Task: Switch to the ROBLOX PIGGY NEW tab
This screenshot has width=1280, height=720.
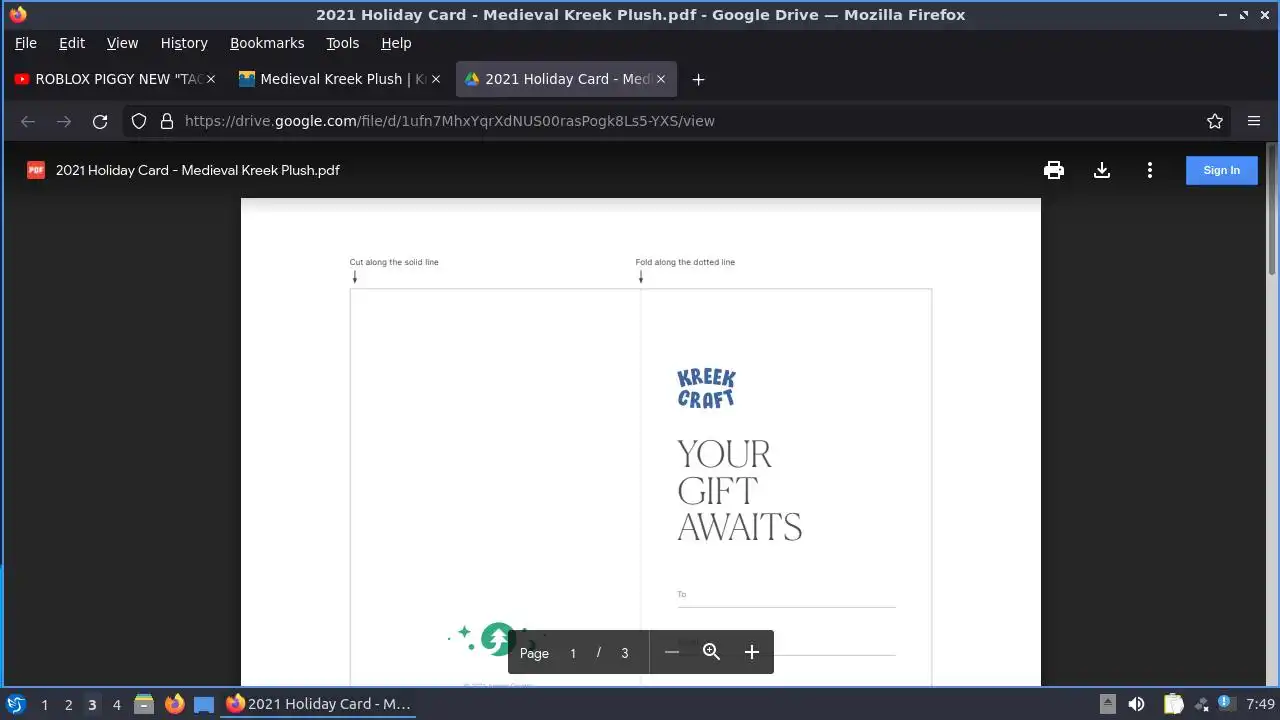Action: pos(115,79)
